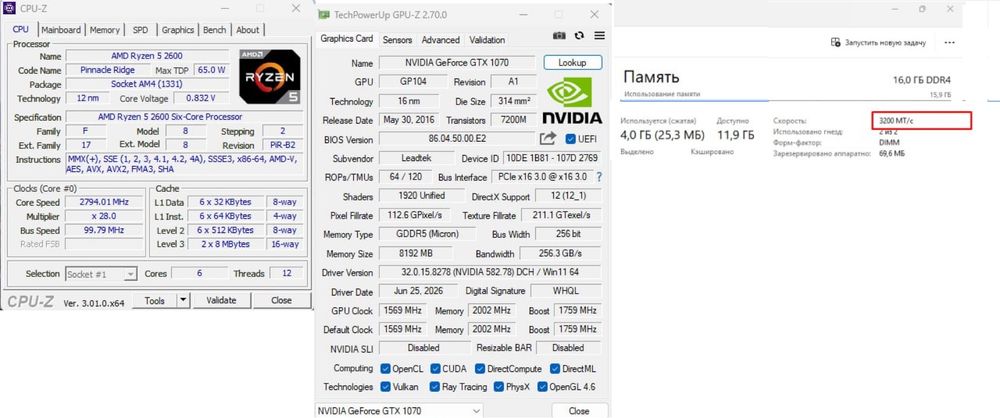Switch to the Memory tab in CPU-Z

coord(105,29)
